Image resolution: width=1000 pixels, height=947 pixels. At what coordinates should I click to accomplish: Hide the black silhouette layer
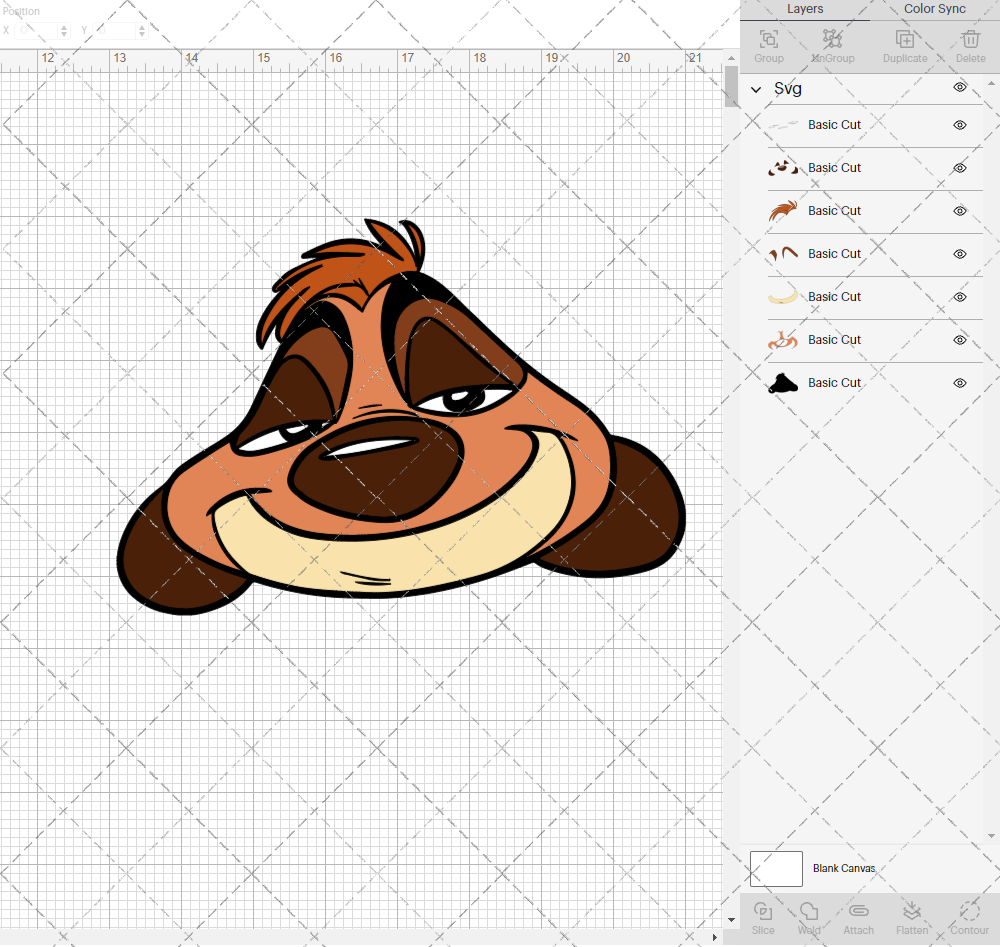960,383
